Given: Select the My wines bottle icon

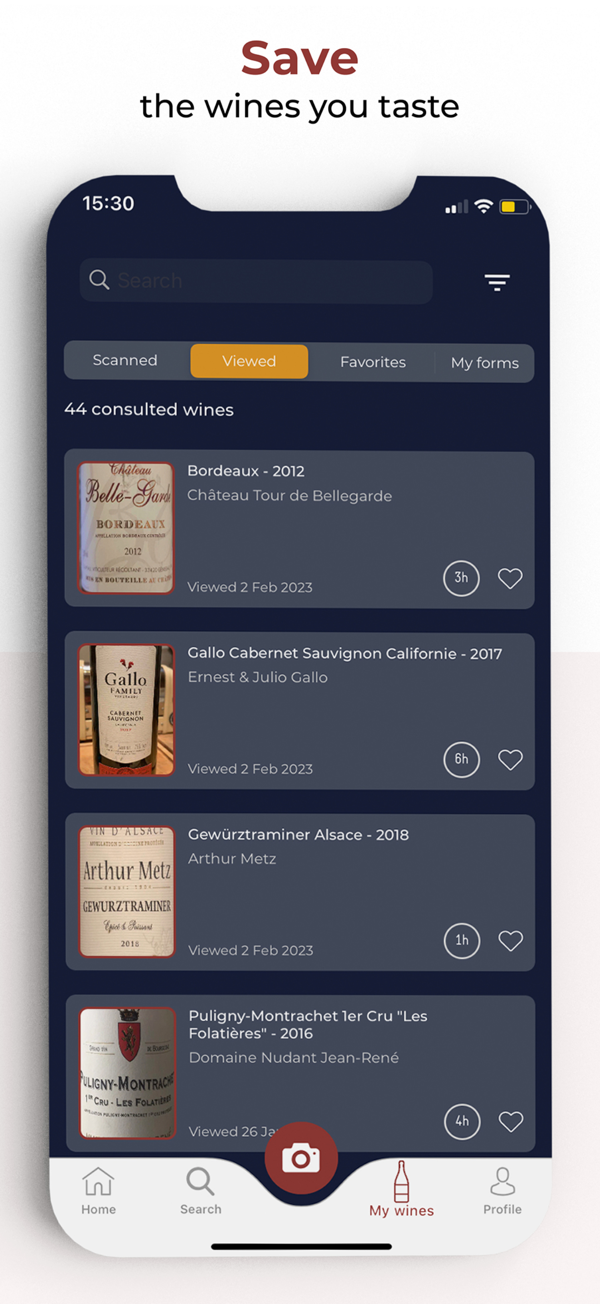Looking at the screenshot, I should tap(401, 1183).
